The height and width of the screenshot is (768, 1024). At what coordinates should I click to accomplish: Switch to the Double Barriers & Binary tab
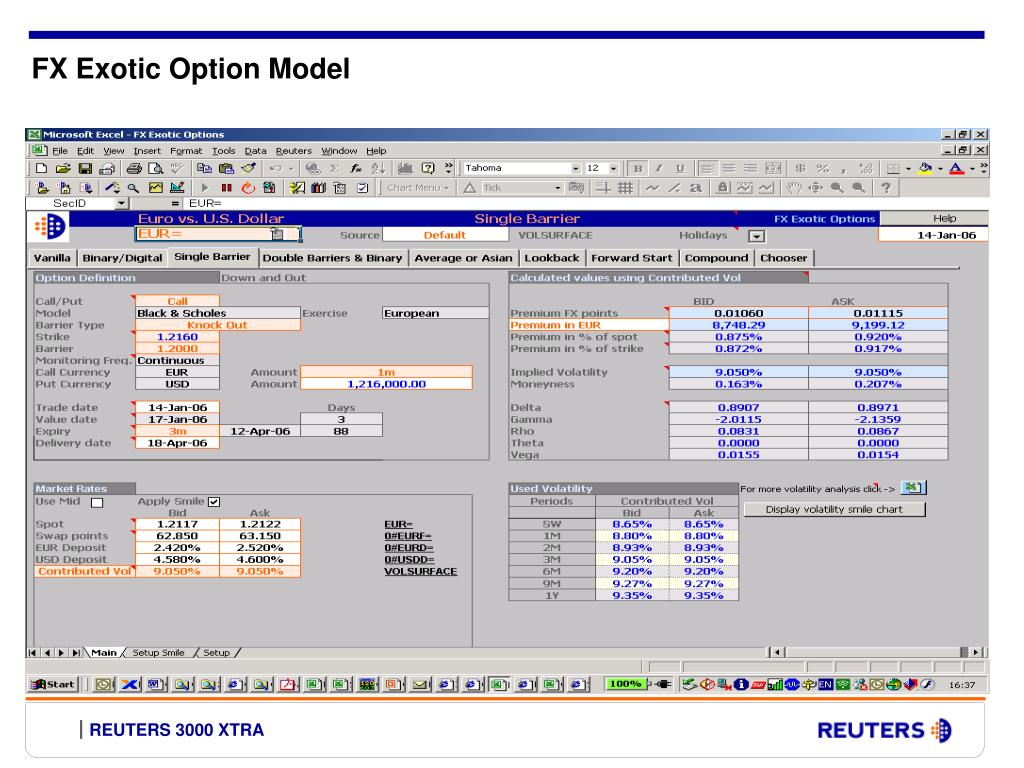point(332,258)
